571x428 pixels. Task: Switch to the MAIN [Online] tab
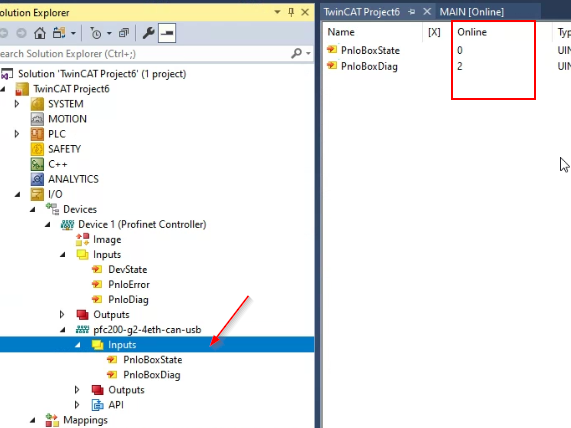(x=472, y=12)
